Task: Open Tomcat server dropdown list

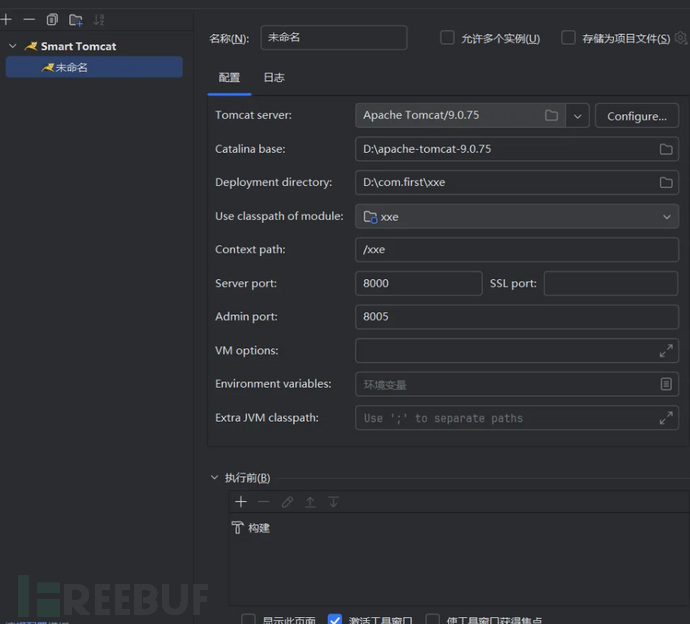Action: coord(577,116)
